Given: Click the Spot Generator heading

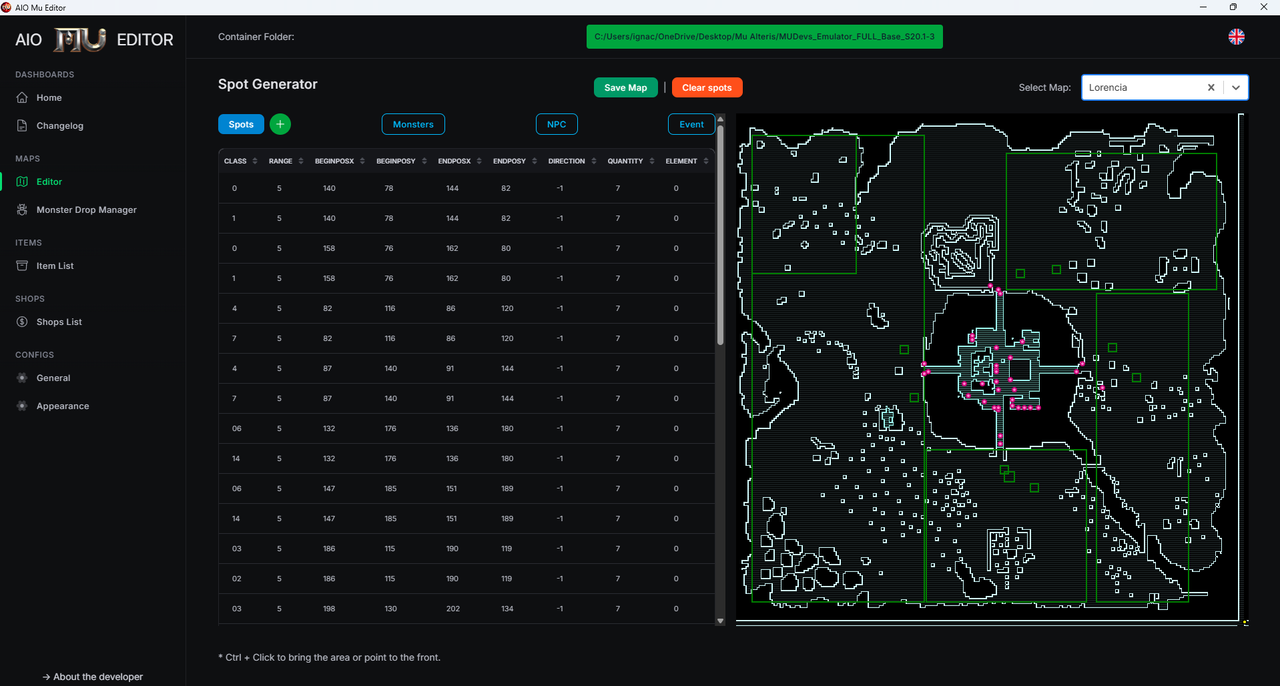Looking at the screenshot, I should pos(268,84).
